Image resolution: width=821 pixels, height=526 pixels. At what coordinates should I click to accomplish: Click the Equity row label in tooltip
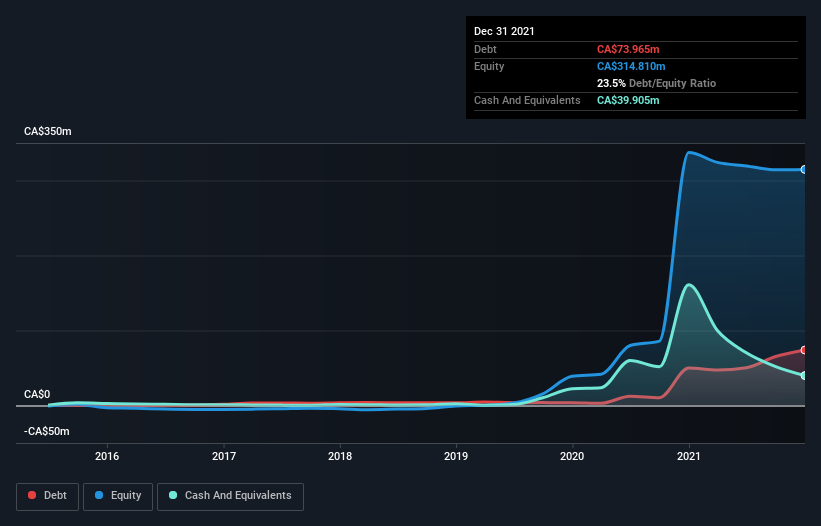(489, 66)
